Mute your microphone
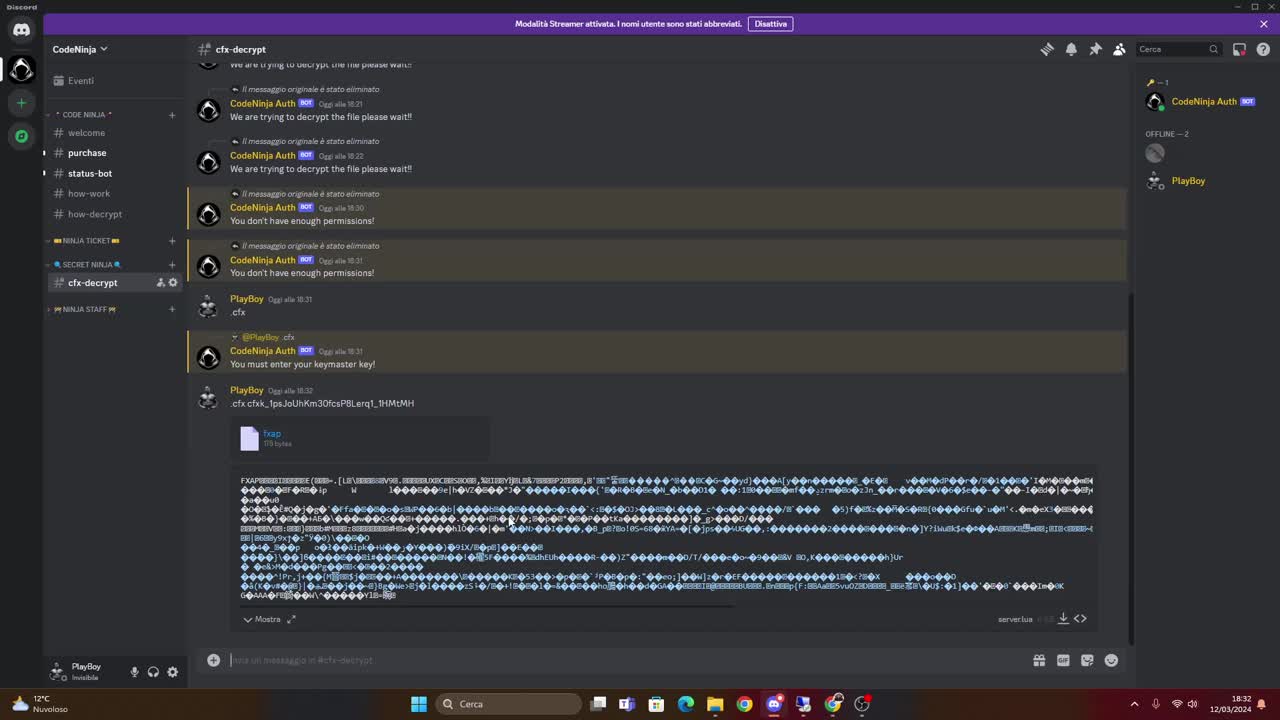 point(134,672)
